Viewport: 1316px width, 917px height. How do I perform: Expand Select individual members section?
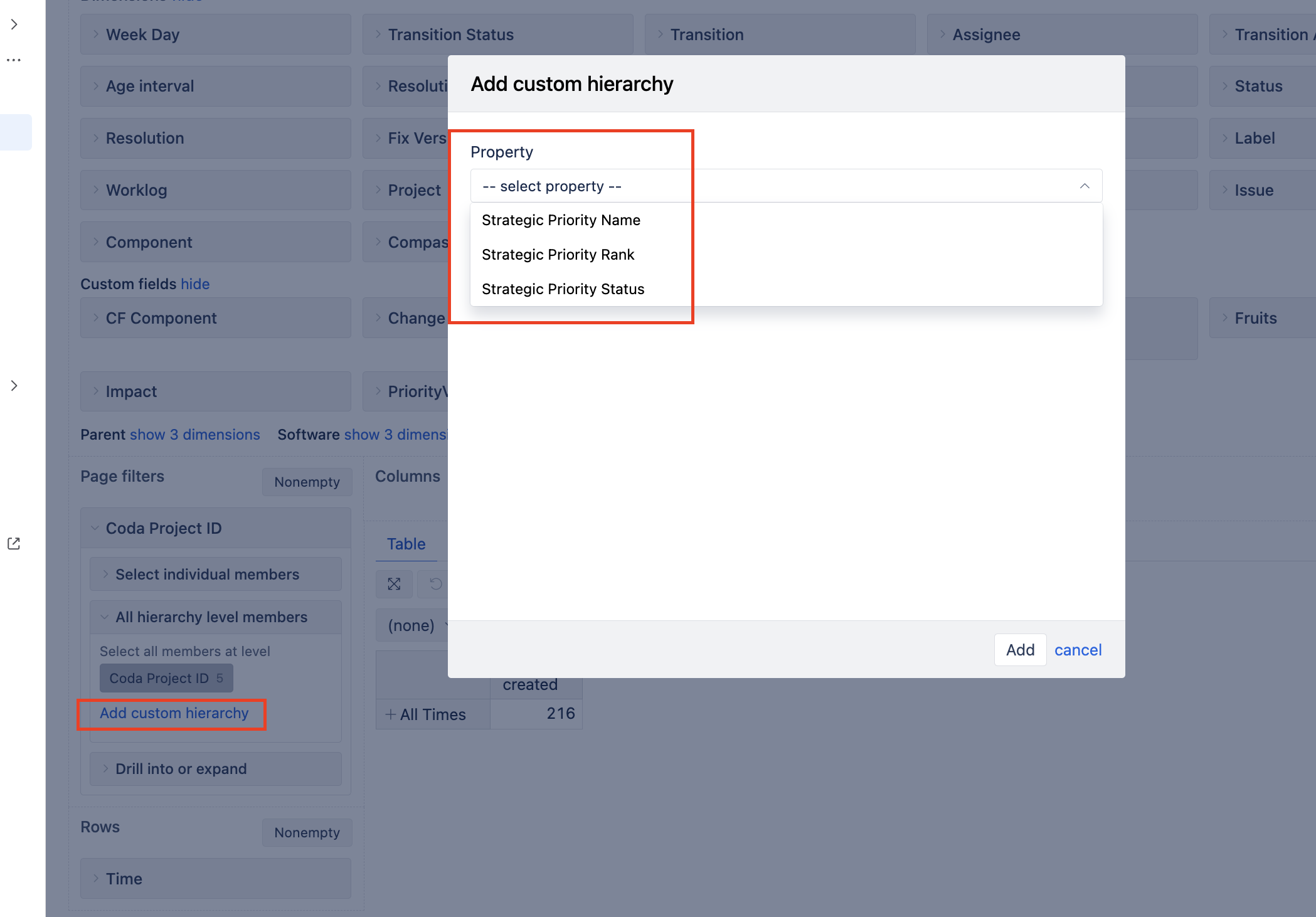(216, 575)
